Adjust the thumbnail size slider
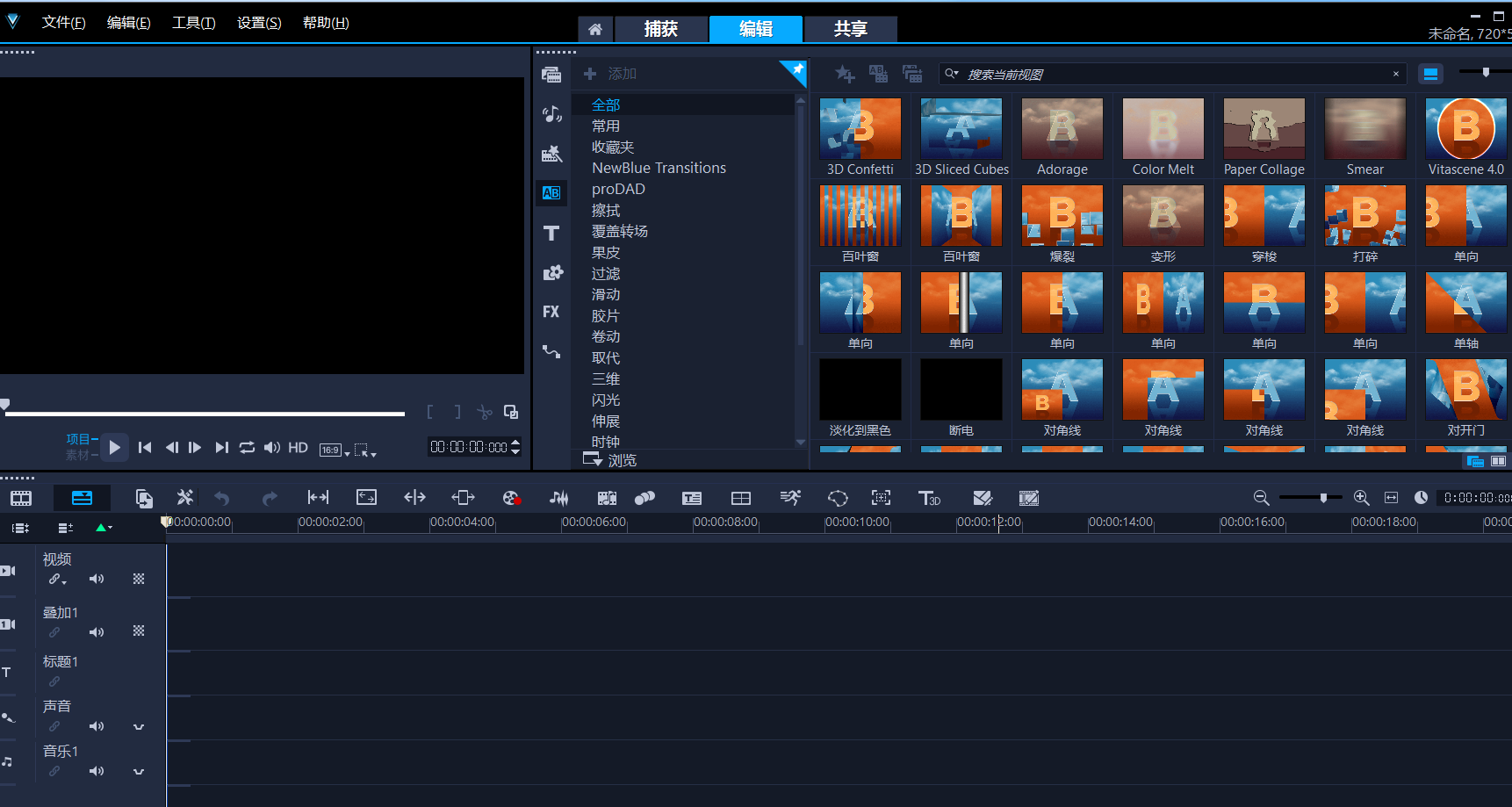The width and height of the screenshot is (1512, 807). (1486, 73)
